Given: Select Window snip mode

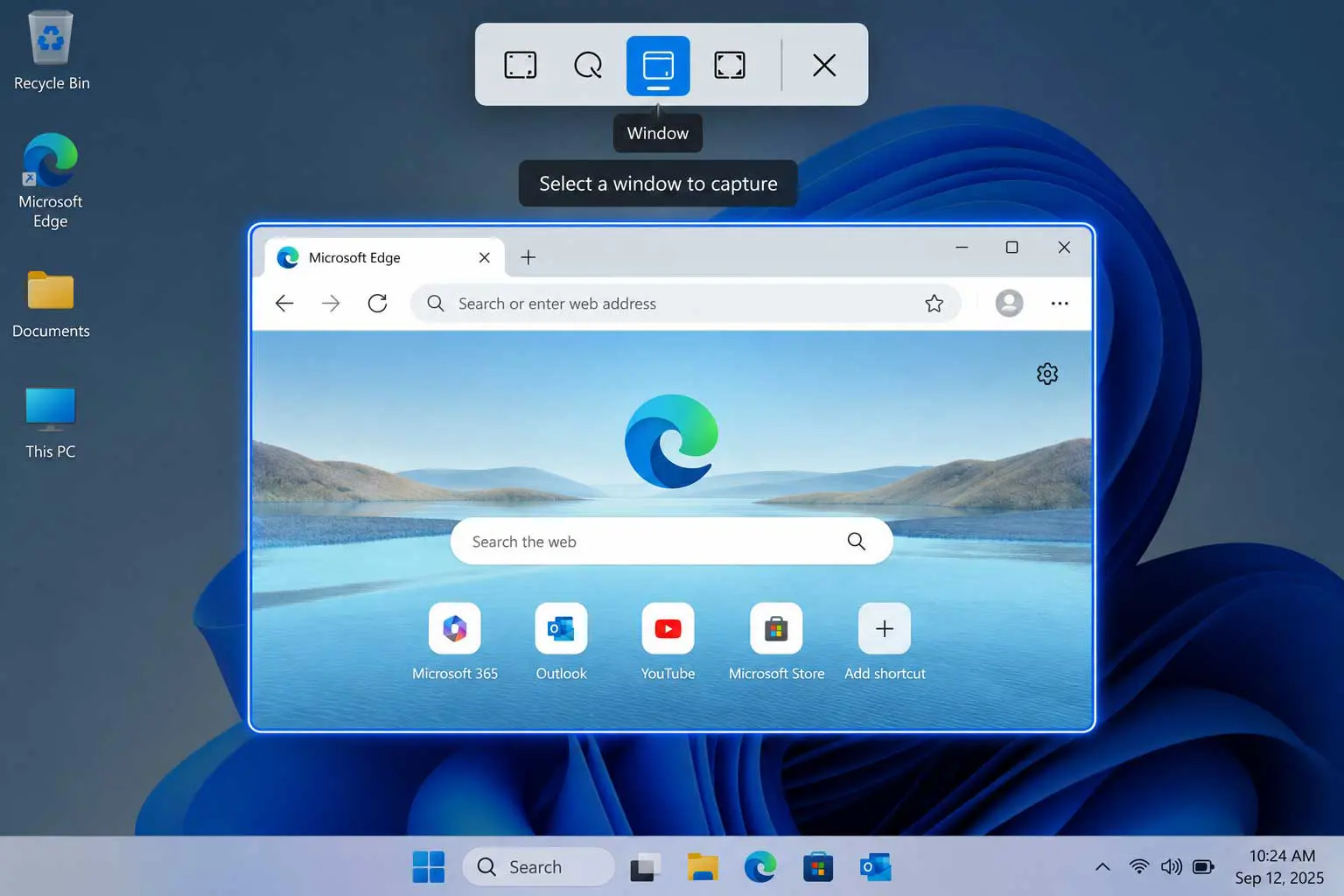Looking at the screenshot, I should (658, 66).
